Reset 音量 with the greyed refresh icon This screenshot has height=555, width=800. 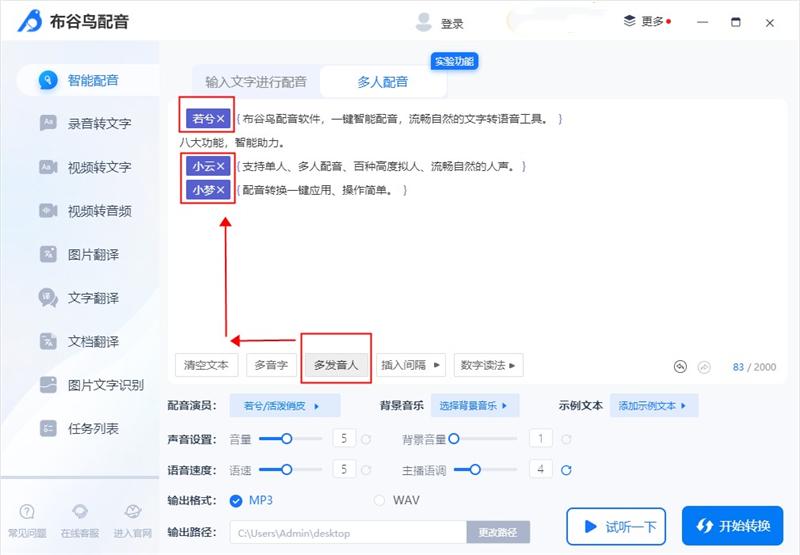[x=366, y=439]
